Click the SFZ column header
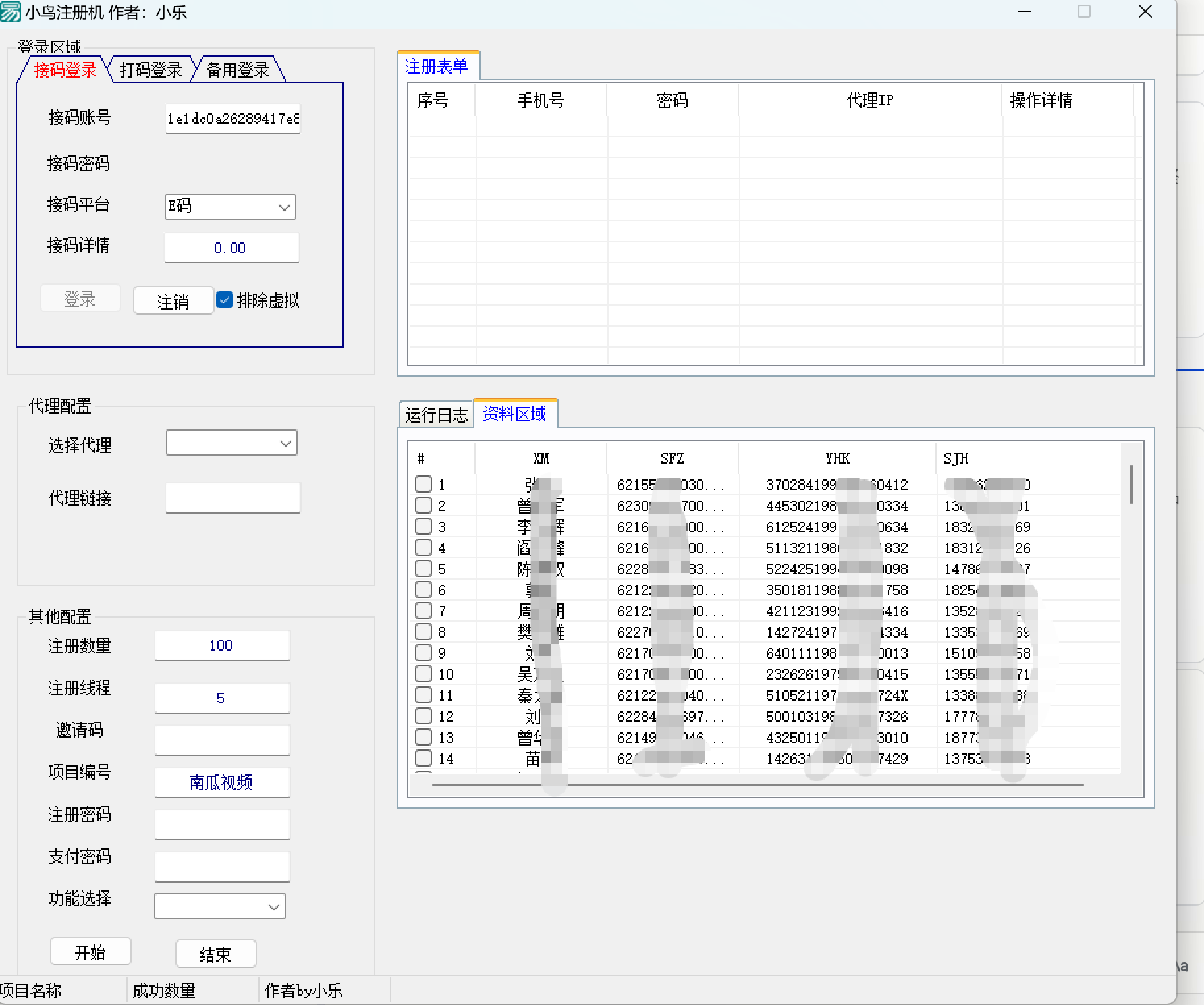The width and height of the screenshot is (1204, 1005). (x=672, y=458)
